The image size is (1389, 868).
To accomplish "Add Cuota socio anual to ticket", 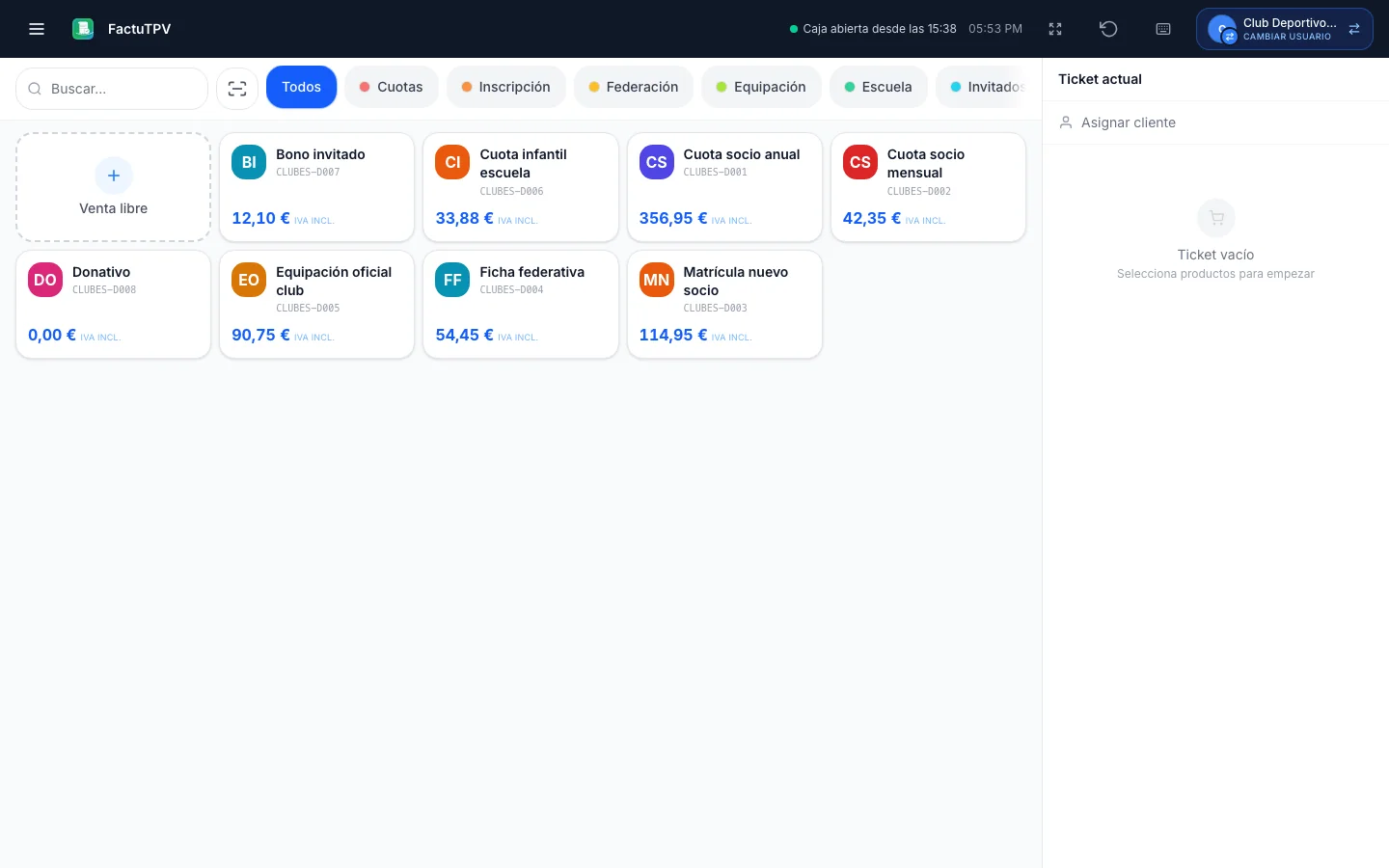I will [x=724, y=187].
